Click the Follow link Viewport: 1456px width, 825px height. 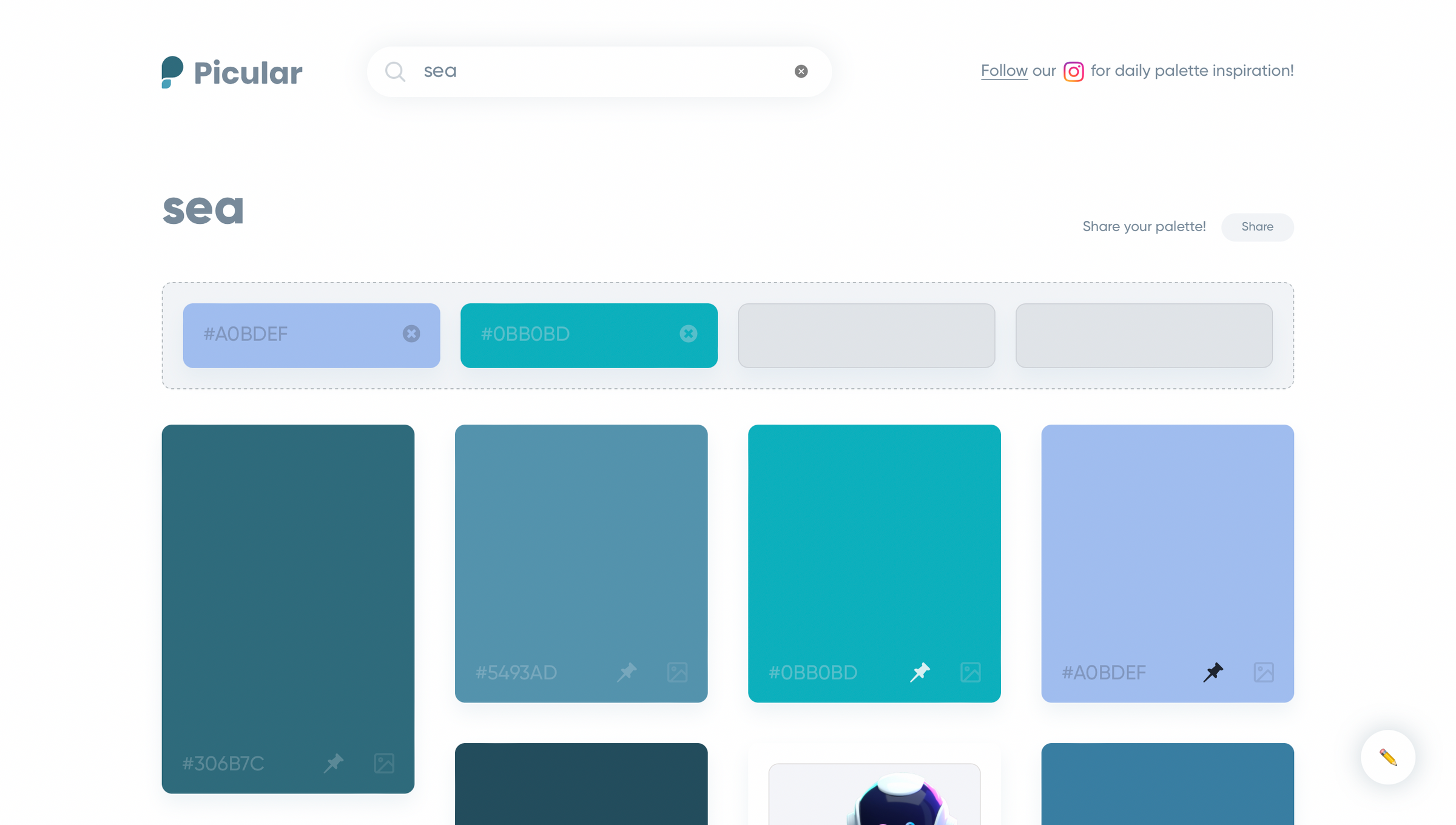click(x=1004, y=71)
